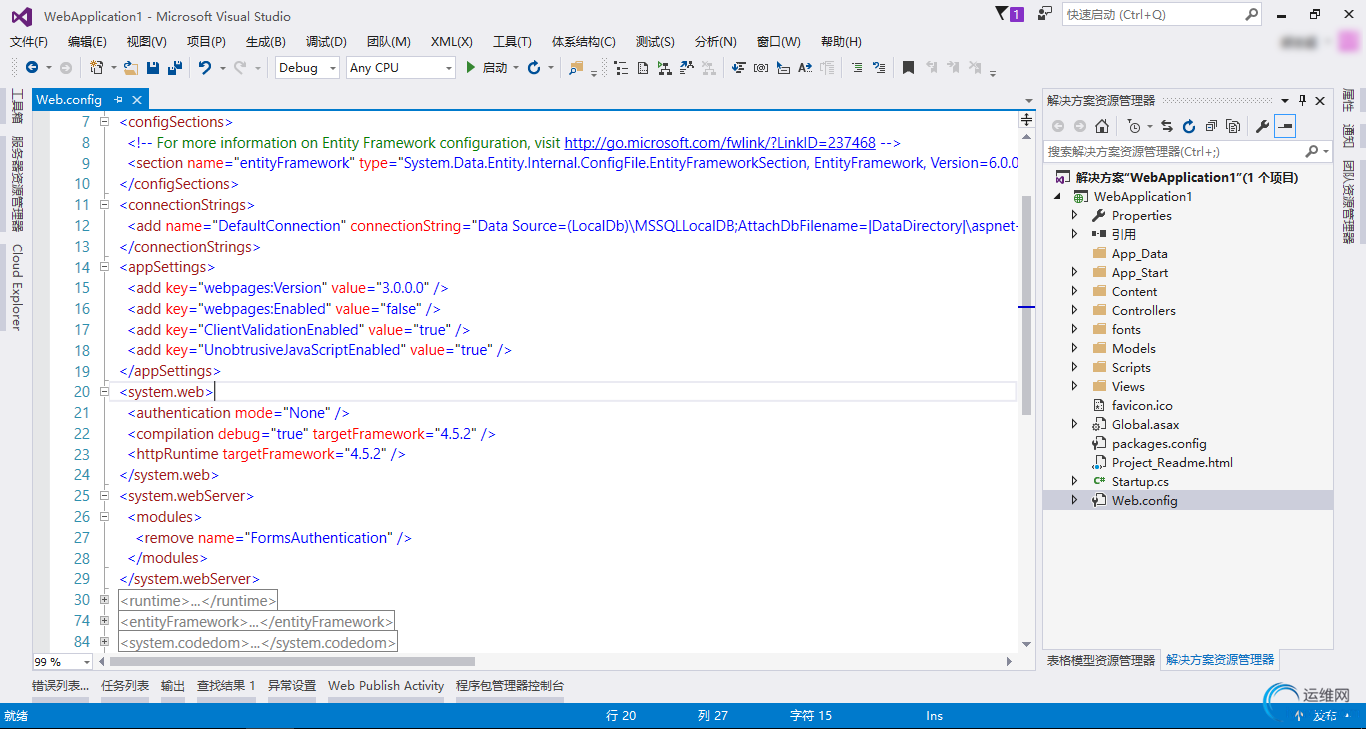Image resolution: width=1366 pixels, height=729 pixels.
Task: Click the Navigate Backward arrow in toolbar
Action: point(32,68)
